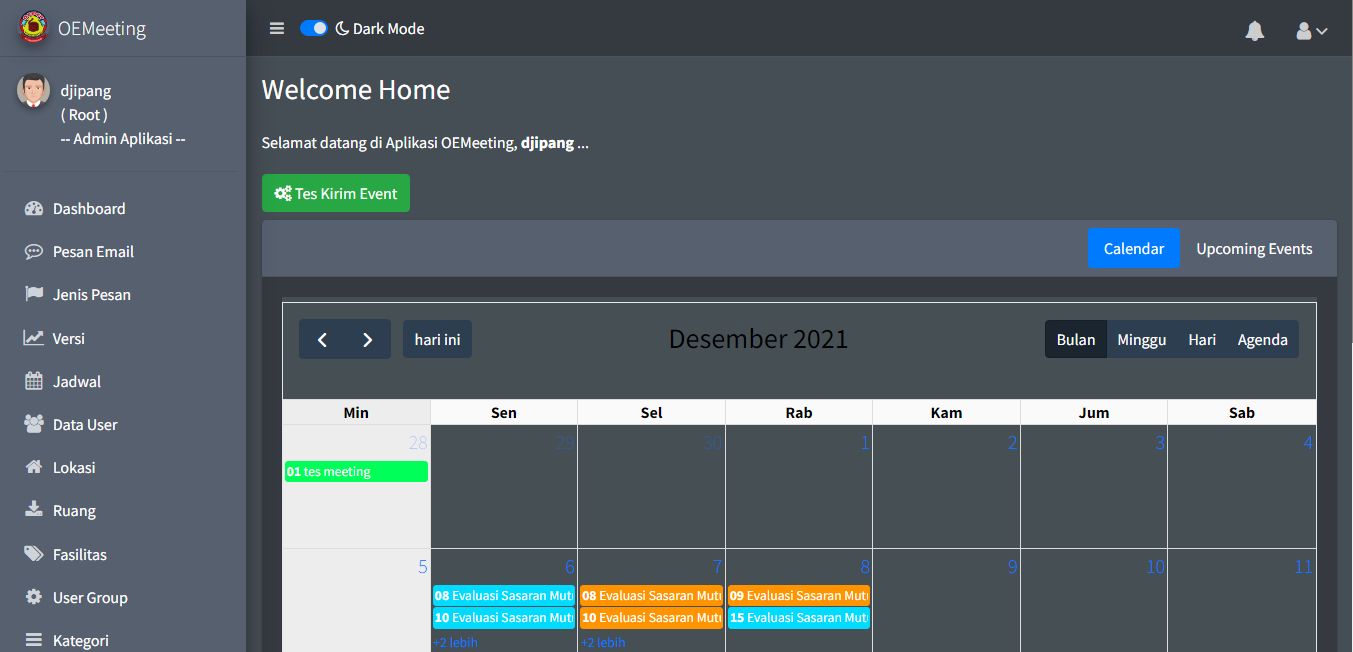Click the 'hari ini' button
This screenshot has height=652, width=1353.
click(437, 340)
